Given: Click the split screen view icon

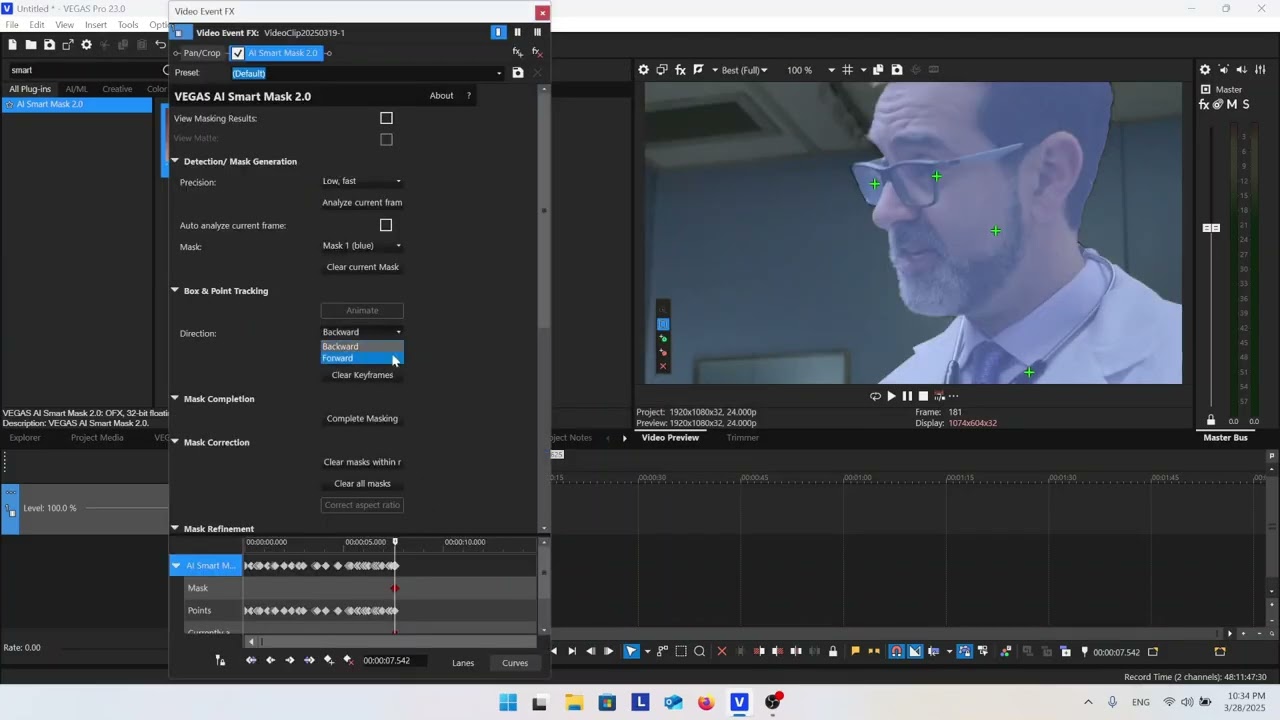Looking at the screenshot, I should point(699,70).
